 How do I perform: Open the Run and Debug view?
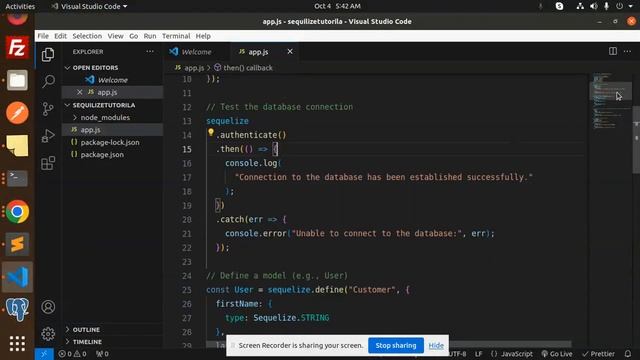click(x=48, y=136)
